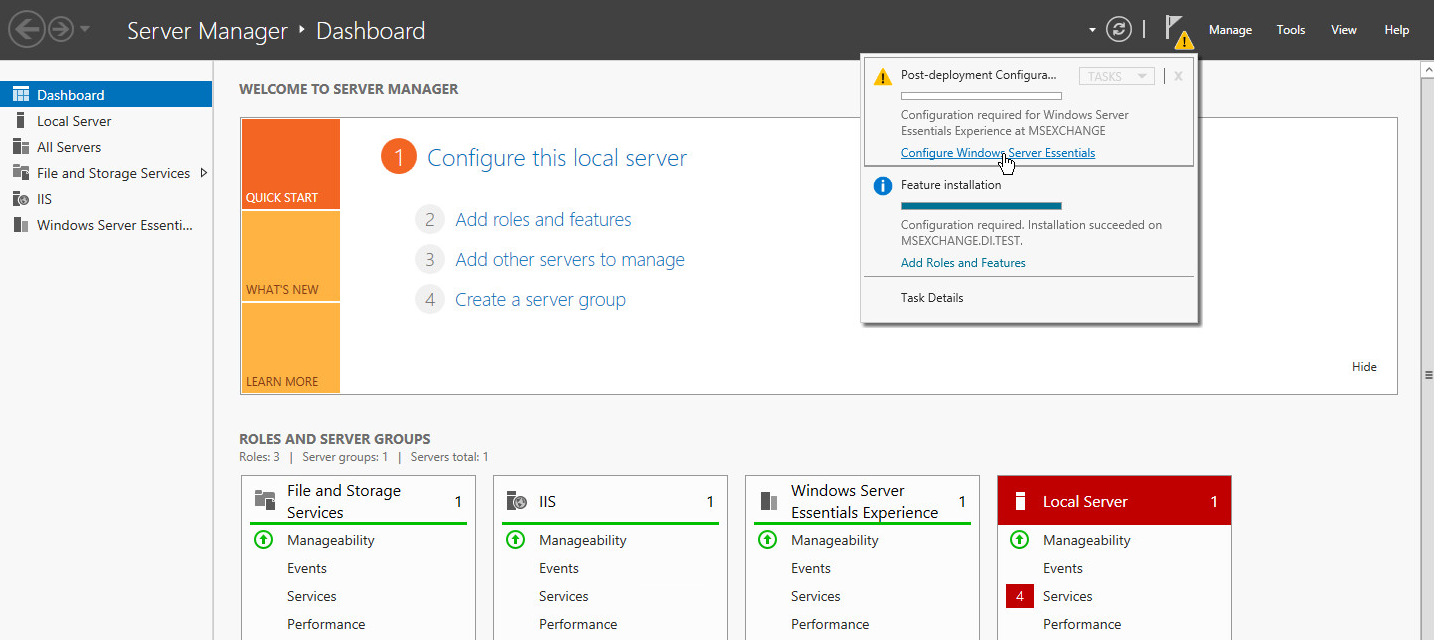Select the QUICK START tile

(x=290, y=164)
